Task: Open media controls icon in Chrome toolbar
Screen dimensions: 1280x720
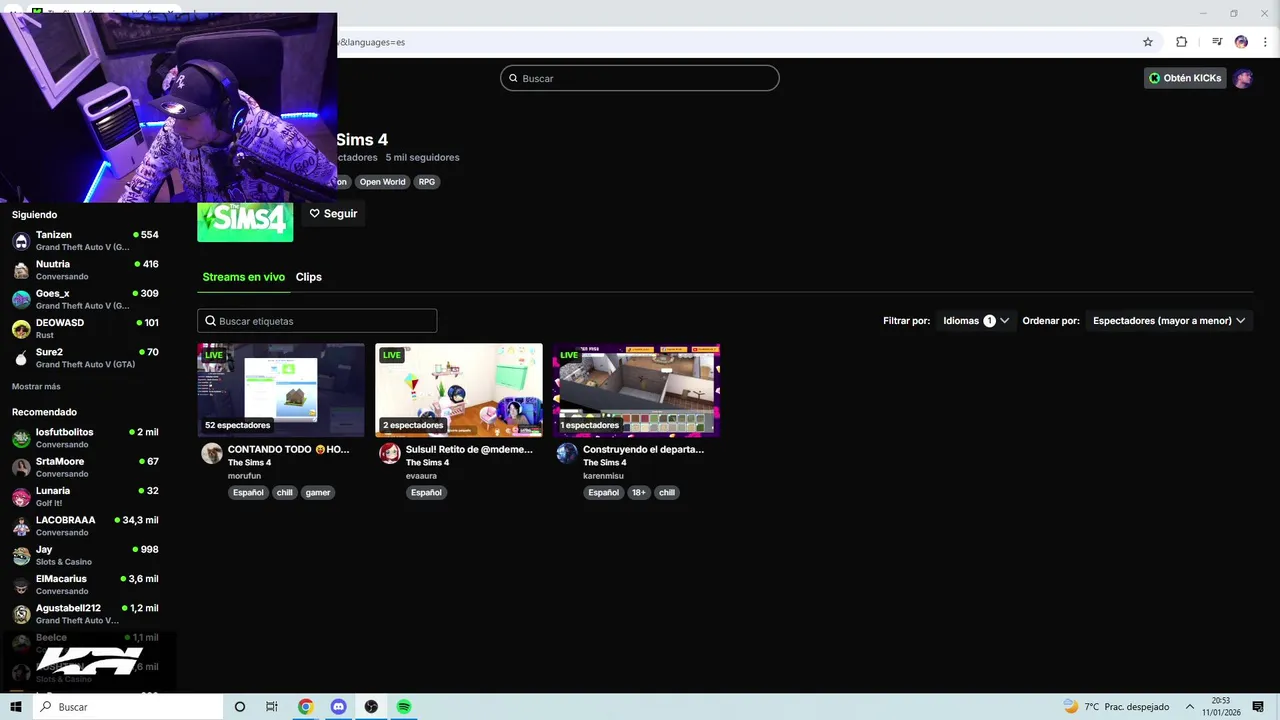Action: (1217, 42)
